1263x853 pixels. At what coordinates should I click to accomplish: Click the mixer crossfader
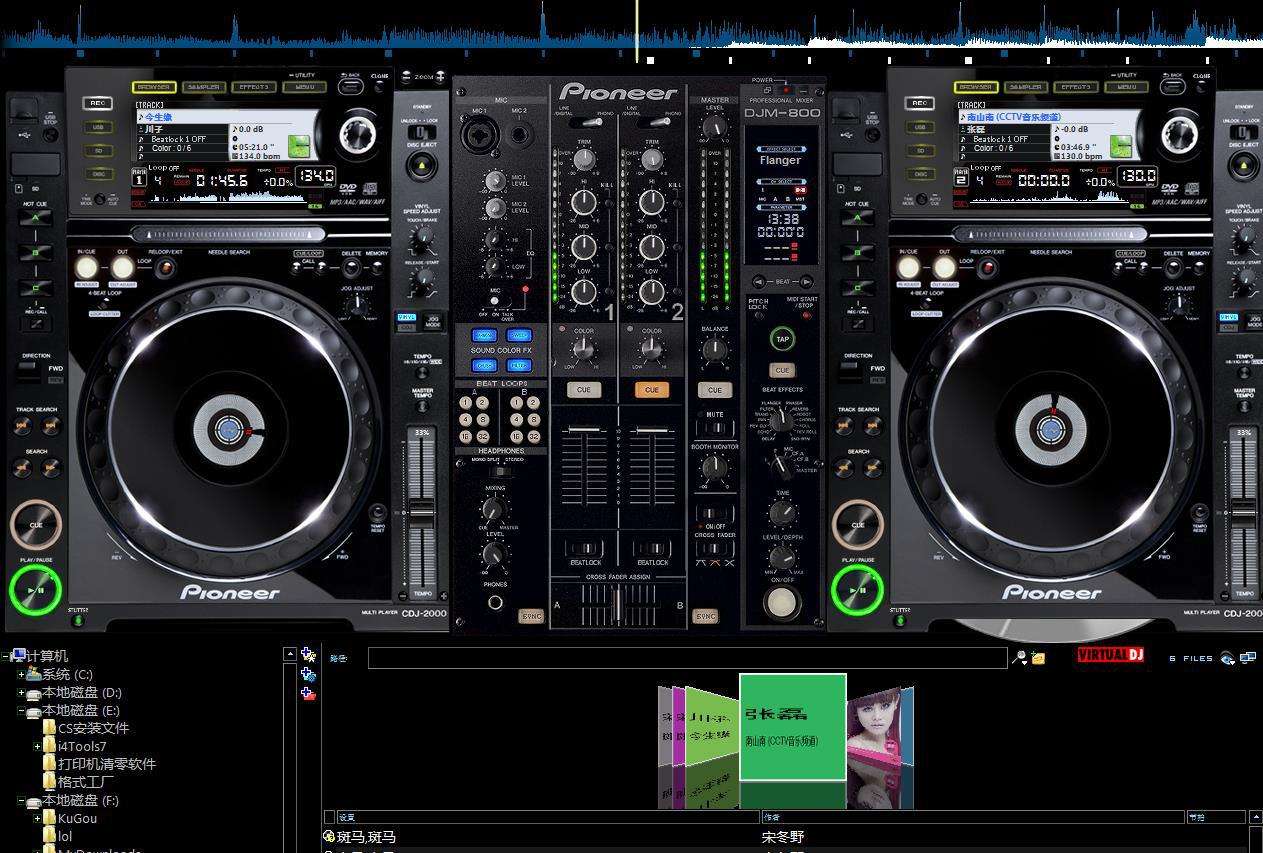click(619, 606)
